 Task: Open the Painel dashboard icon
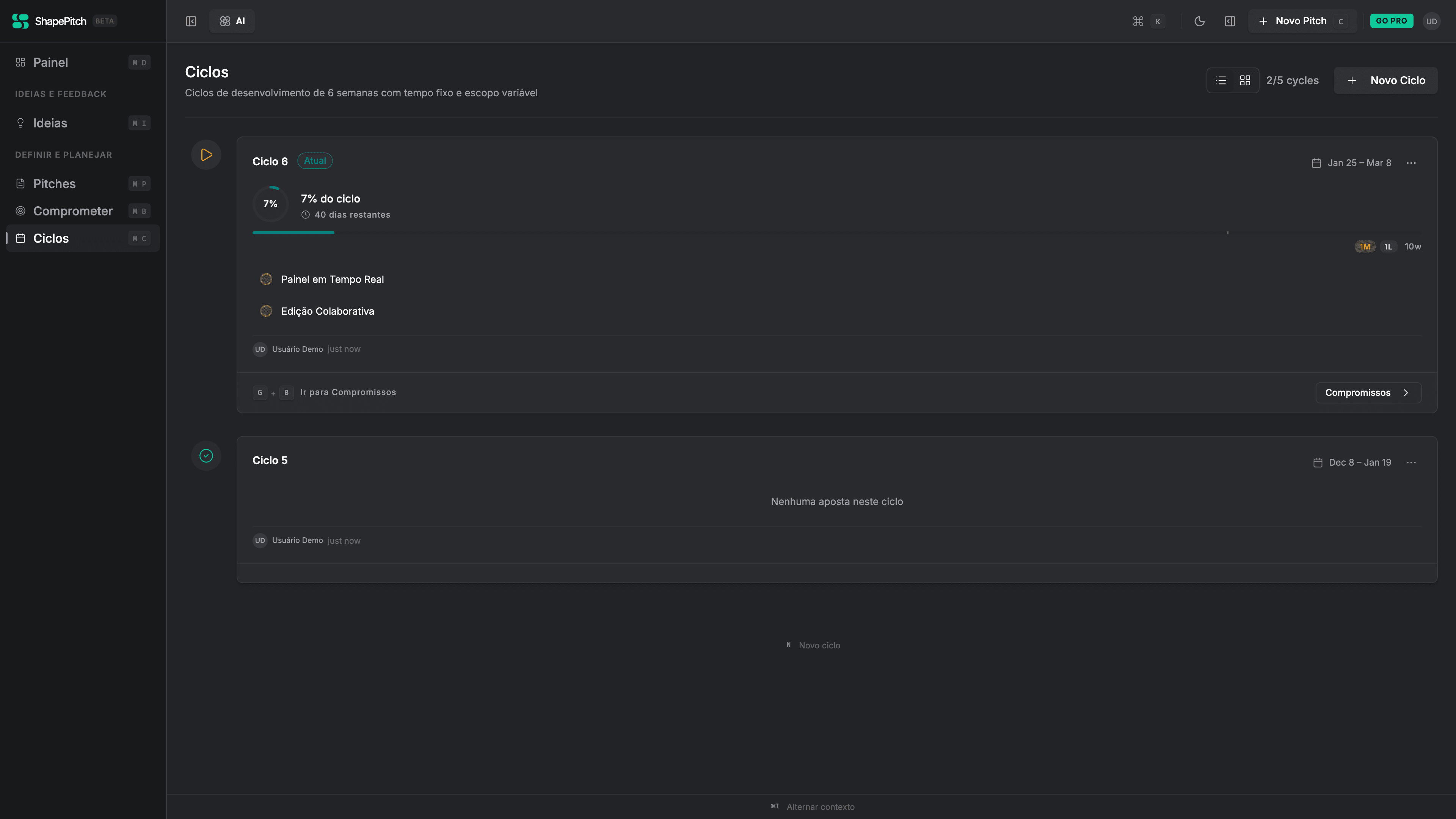click(x=20, y=62)
